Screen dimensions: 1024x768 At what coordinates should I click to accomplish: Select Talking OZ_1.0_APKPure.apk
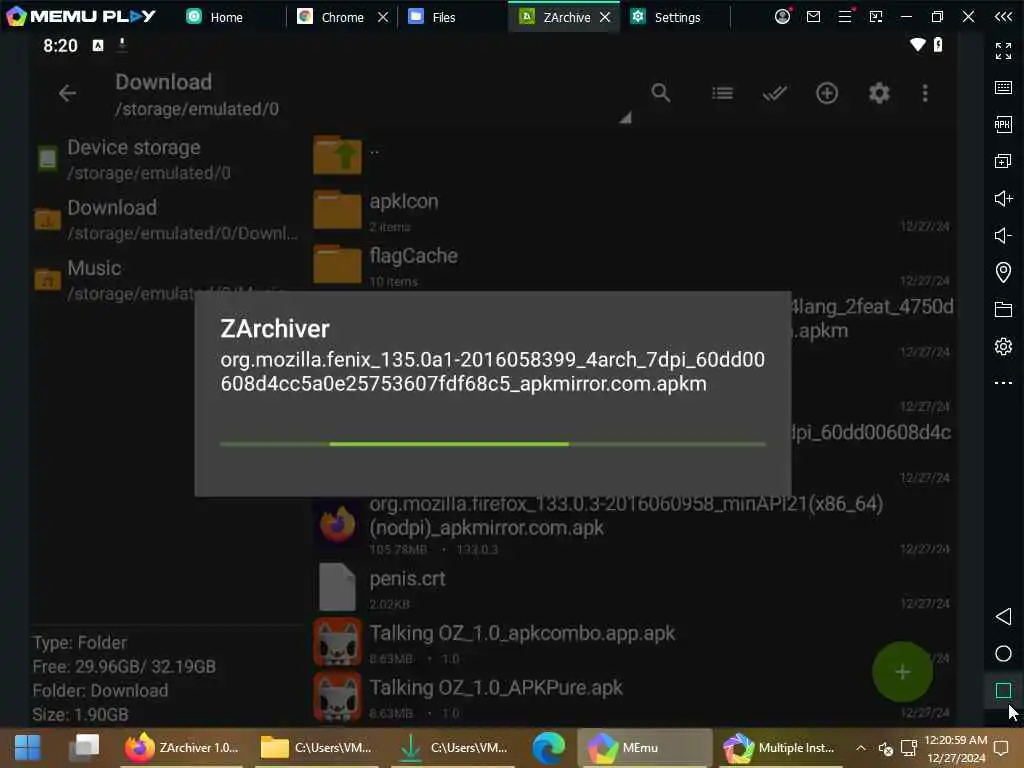(630, 697)
